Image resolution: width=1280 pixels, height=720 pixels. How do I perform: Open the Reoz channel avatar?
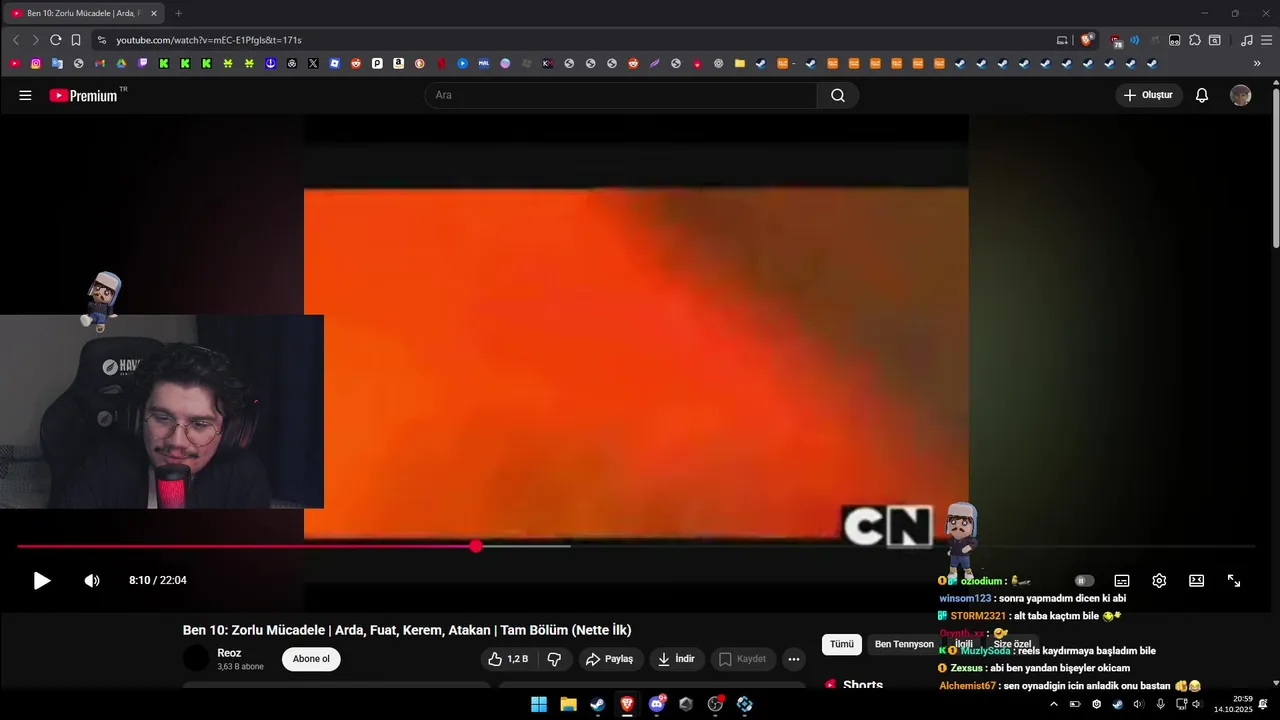197,659
